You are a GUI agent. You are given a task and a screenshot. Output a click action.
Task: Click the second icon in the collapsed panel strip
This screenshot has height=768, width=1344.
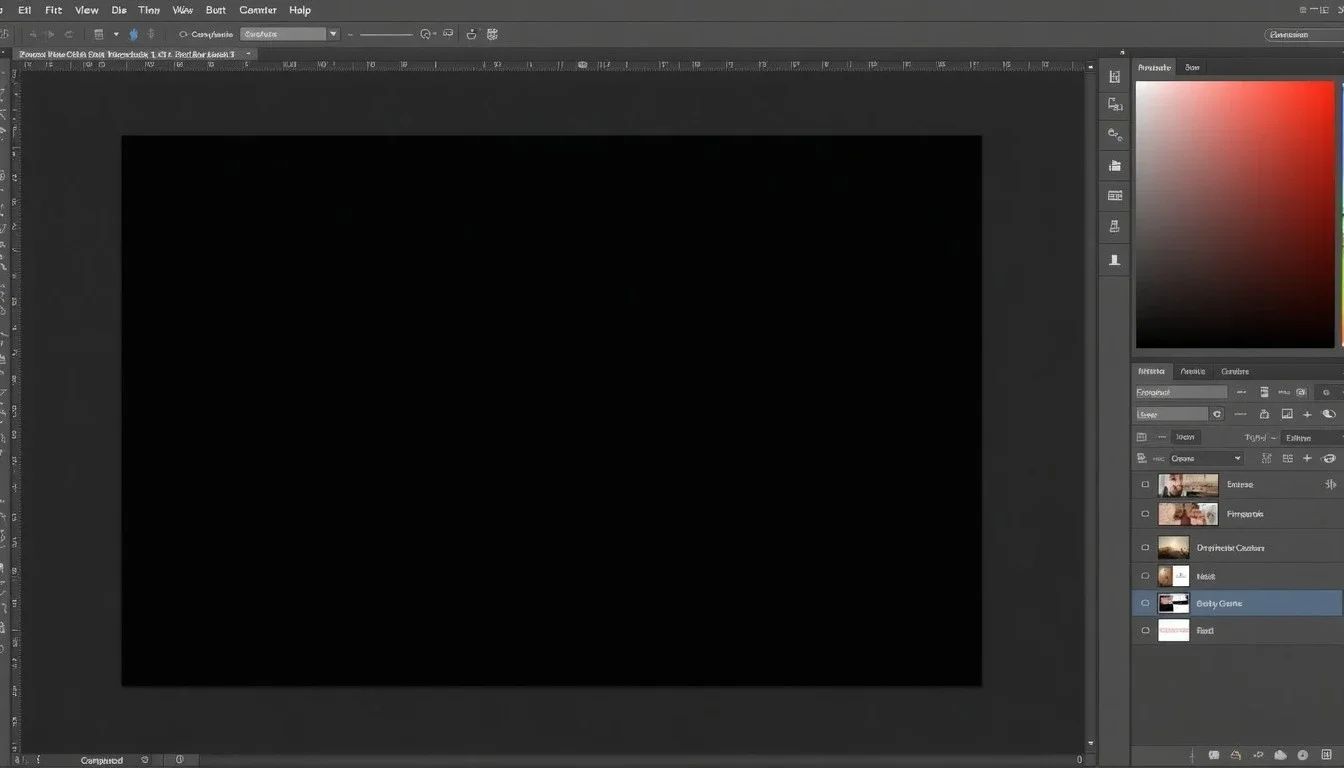pos(1115,104)
